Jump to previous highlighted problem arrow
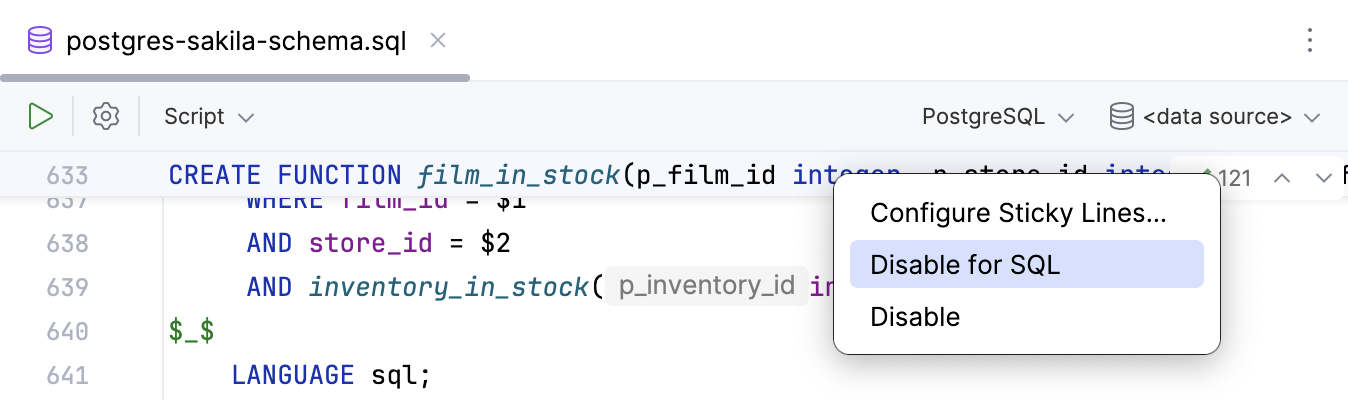Screen dimensions: 1348x400 pyautogui.click(x=1283, y=178)
